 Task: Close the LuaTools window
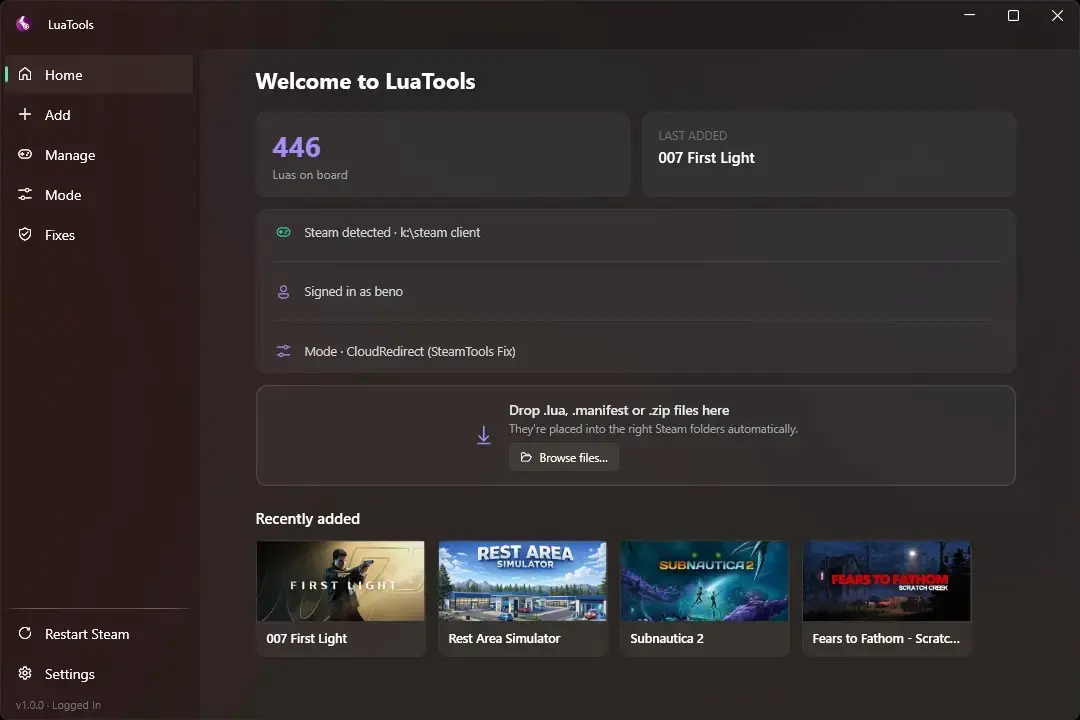click(1057, 15)
